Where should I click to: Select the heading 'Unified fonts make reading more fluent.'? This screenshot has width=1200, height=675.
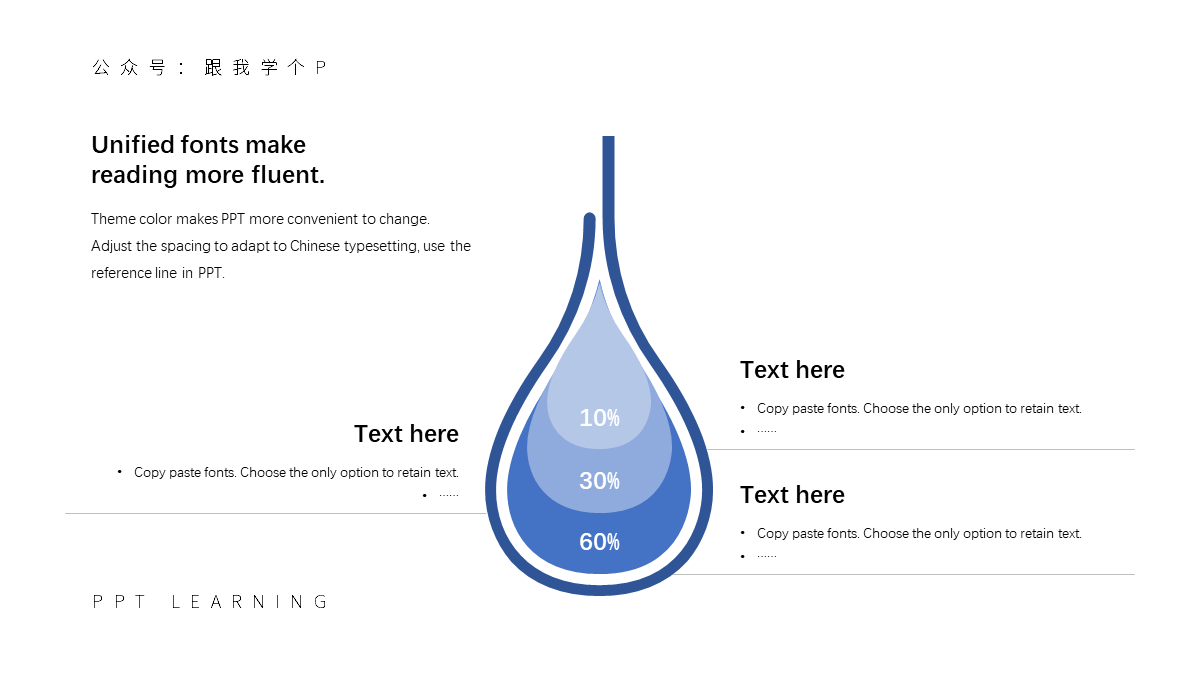(208, 160)
